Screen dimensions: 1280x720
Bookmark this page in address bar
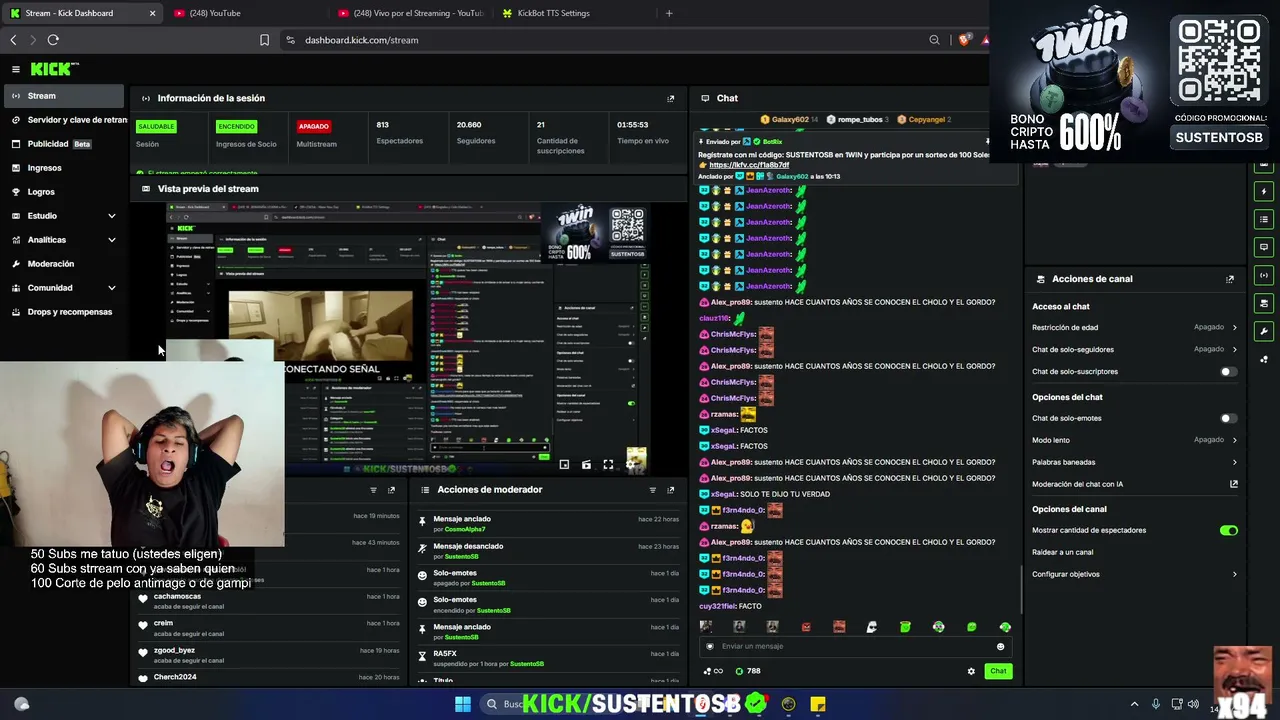pos(264,40)
